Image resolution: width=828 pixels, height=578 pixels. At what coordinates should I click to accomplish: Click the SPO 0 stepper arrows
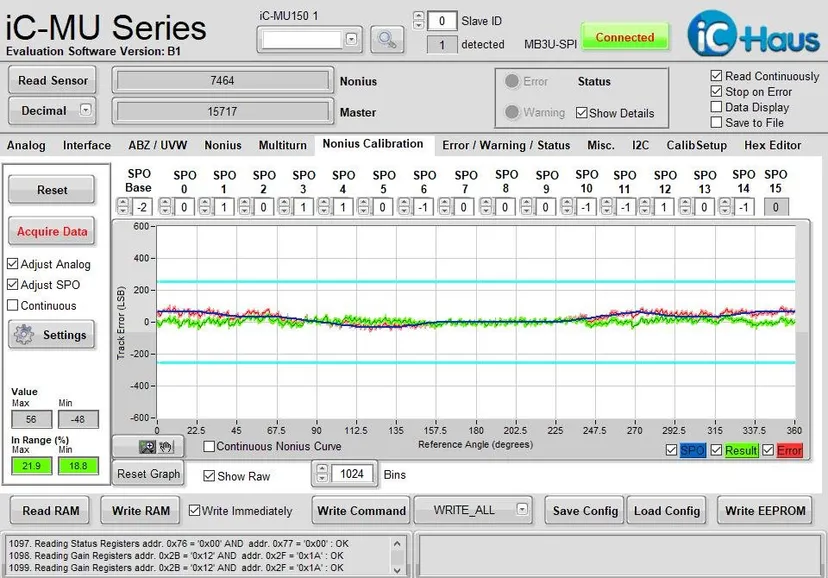165,206
